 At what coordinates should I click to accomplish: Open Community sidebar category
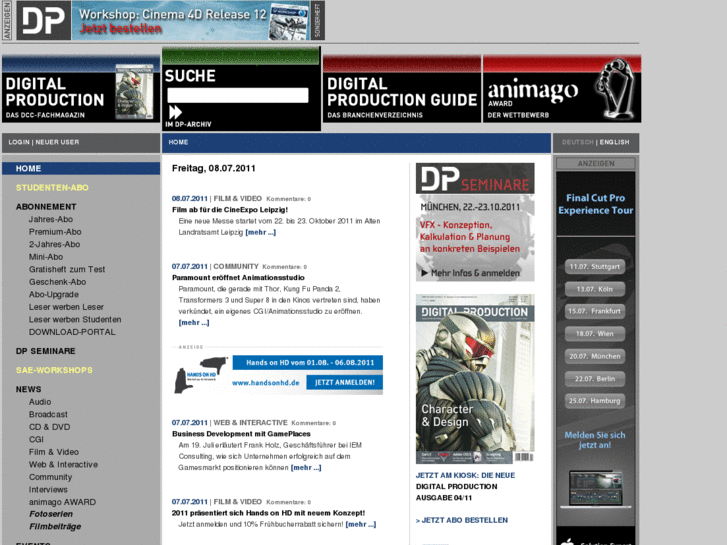tap(50, 477)
